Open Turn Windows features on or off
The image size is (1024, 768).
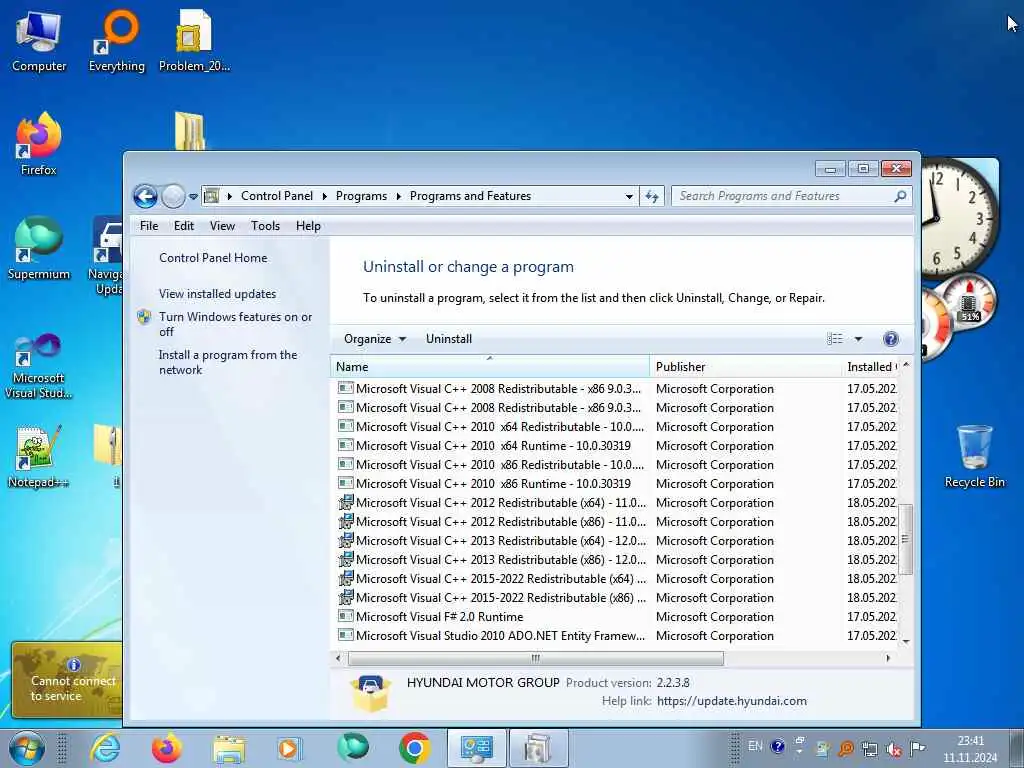point(235,324)
